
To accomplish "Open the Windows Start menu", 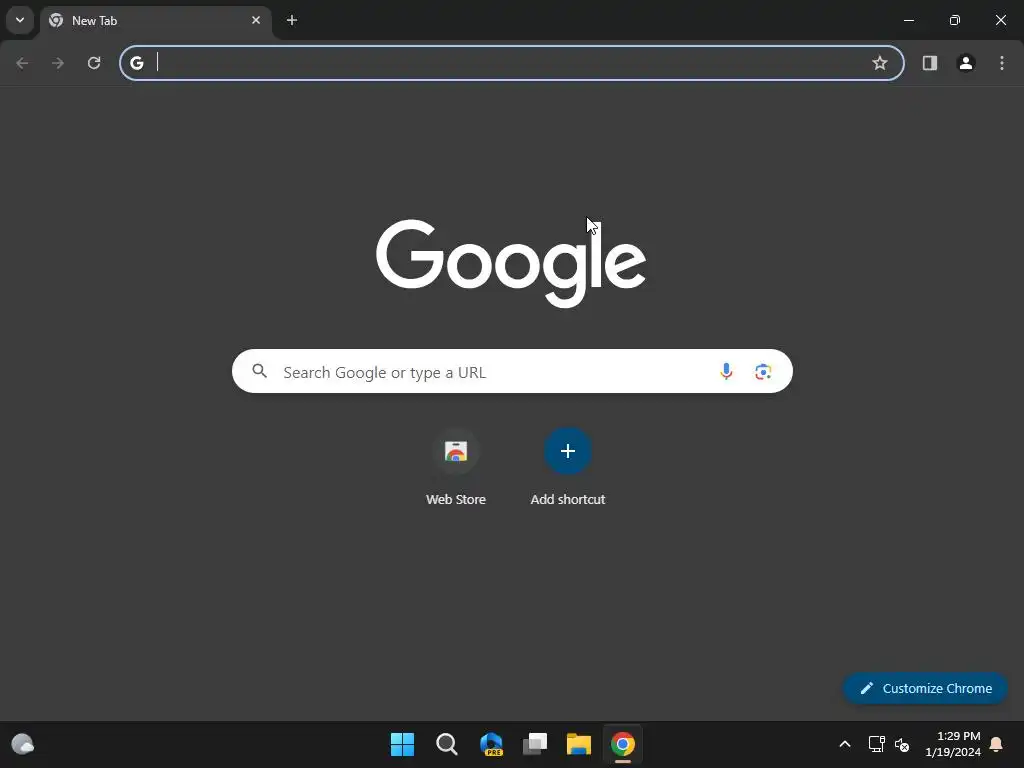I will click(402, 744).
